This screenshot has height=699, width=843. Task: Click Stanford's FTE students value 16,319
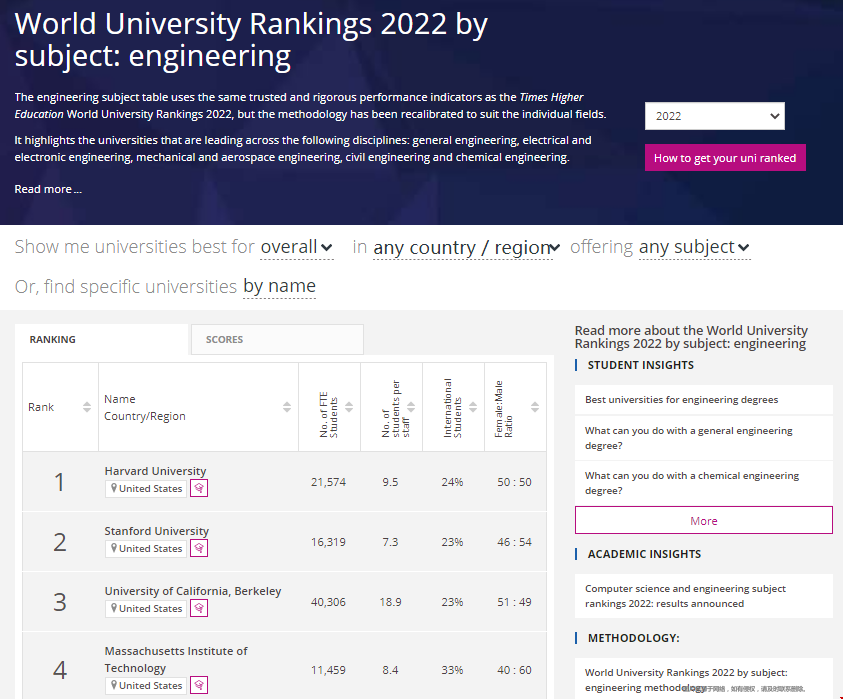(x=328, y=542)
